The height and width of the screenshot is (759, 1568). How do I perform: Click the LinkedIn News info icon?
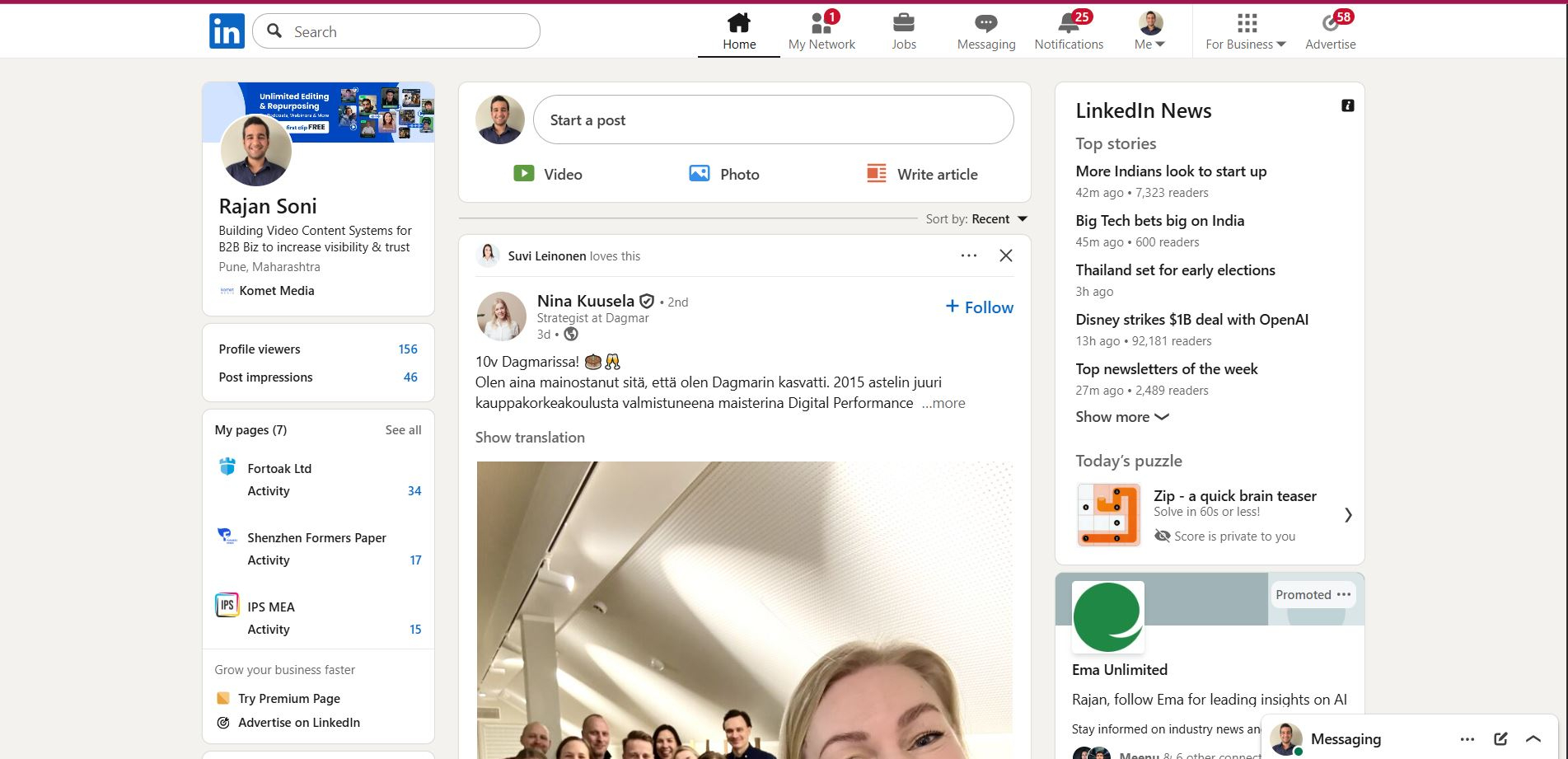pos(1348,105)
